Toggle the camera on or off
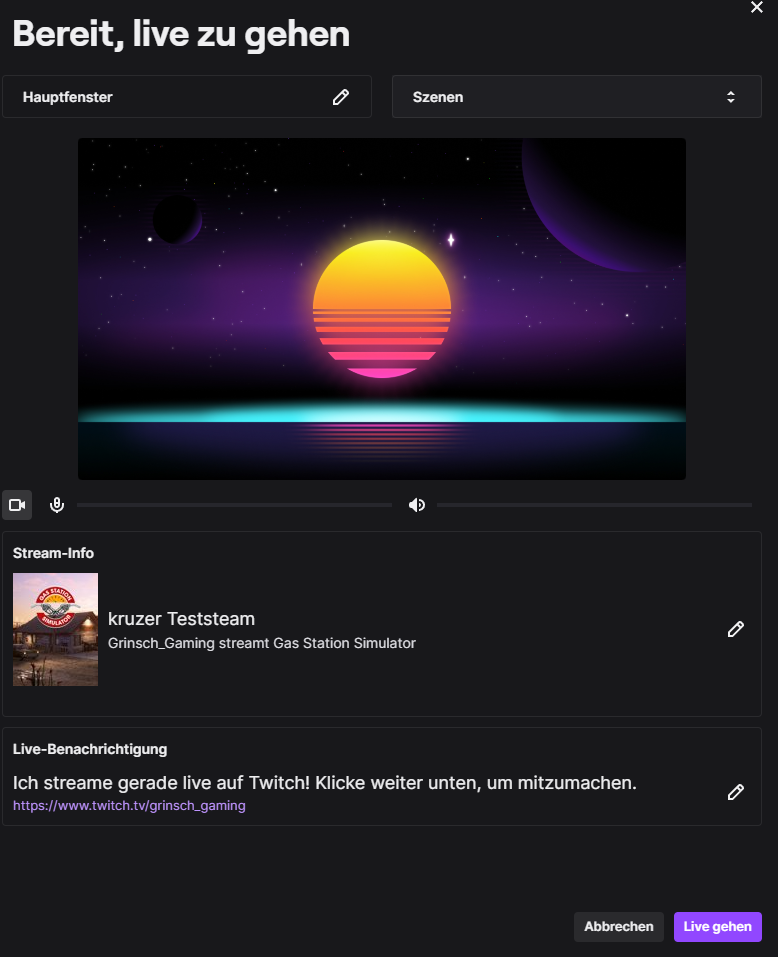This screenshot has width=778, height=957. tap(17, 505)
